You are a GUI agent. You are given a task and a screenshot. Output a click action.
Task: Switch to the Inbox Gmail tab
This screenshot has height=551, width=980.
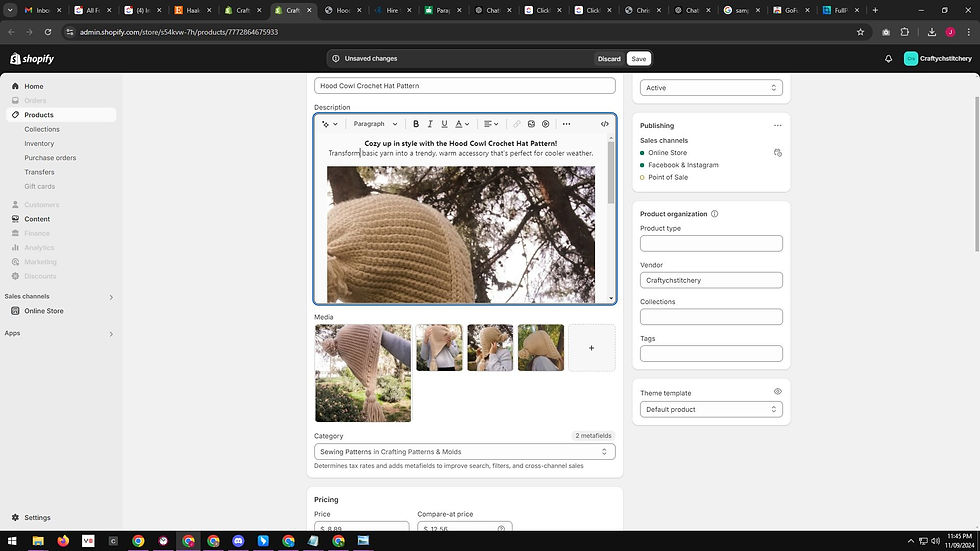[x=42, y=10]
